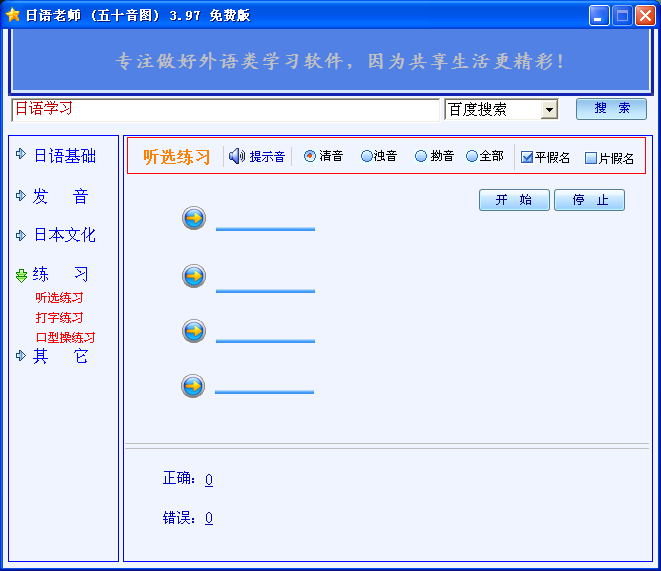Expand the 日本文化 section arrow
Viewport: 661px width, 571px height.
pyautogui.click(x=21, y=235)
